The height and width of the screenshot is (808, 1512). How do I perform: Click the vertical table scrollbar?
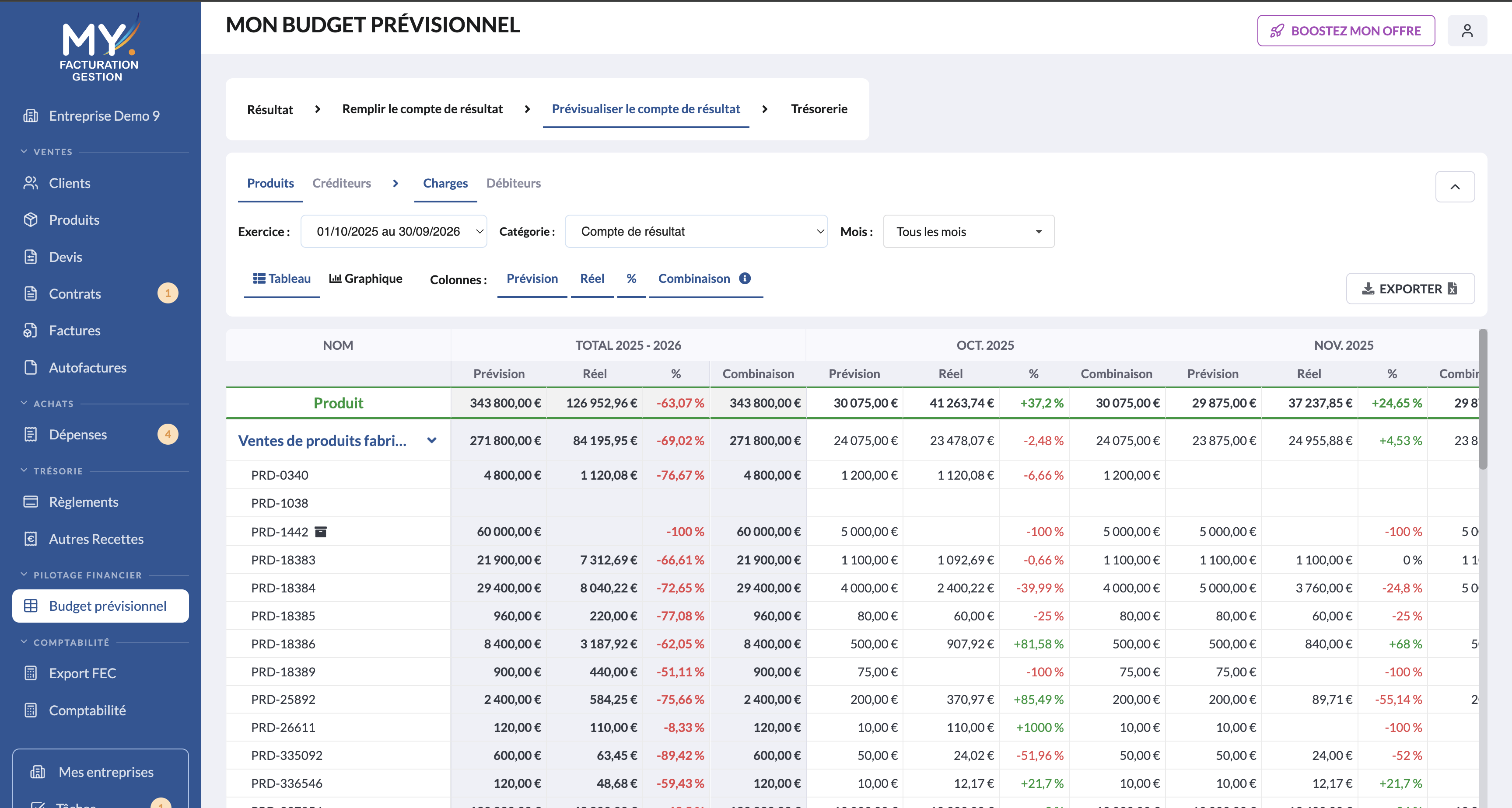[1483, 399]
